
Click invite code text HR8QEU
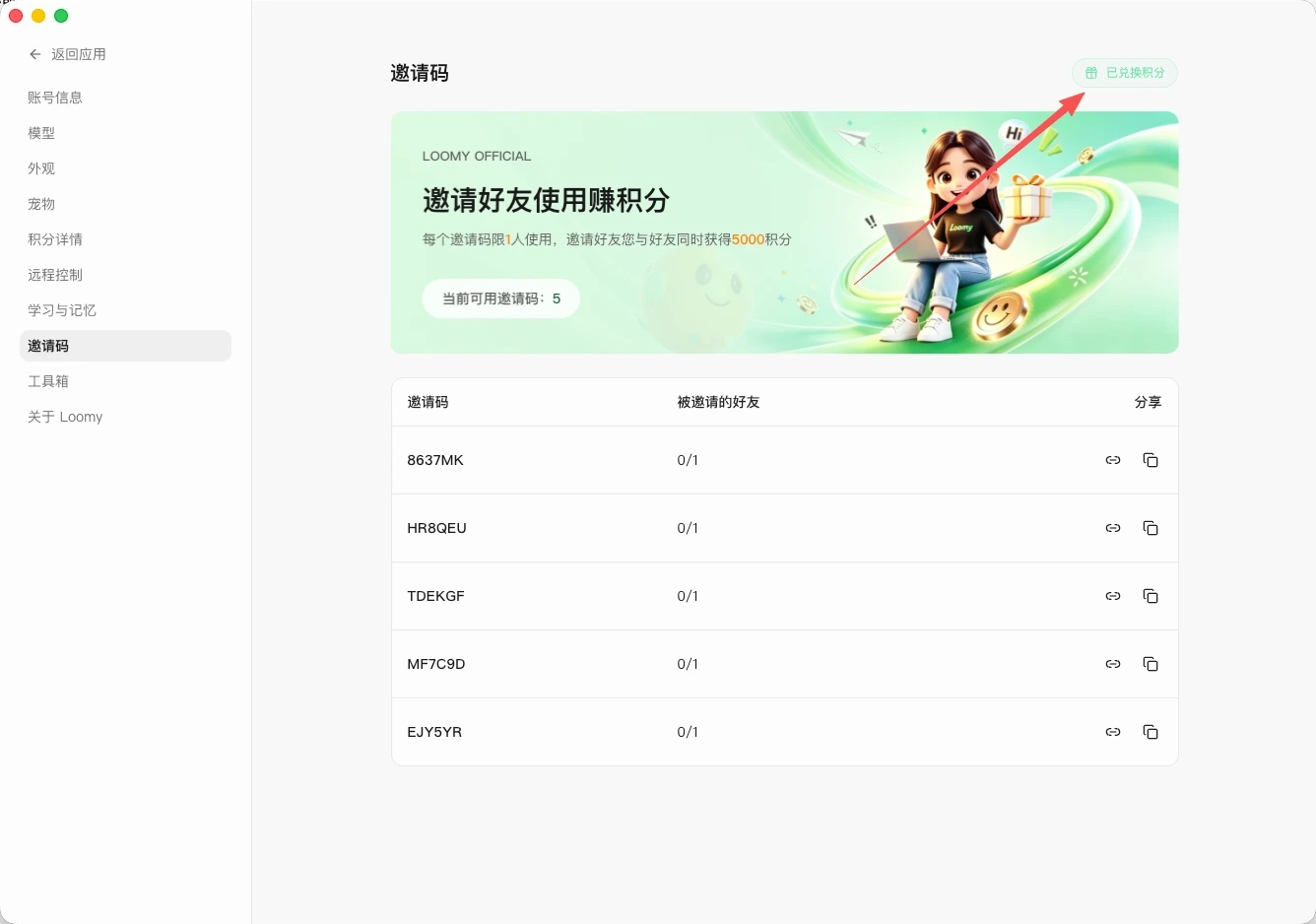tap(436, 528)
